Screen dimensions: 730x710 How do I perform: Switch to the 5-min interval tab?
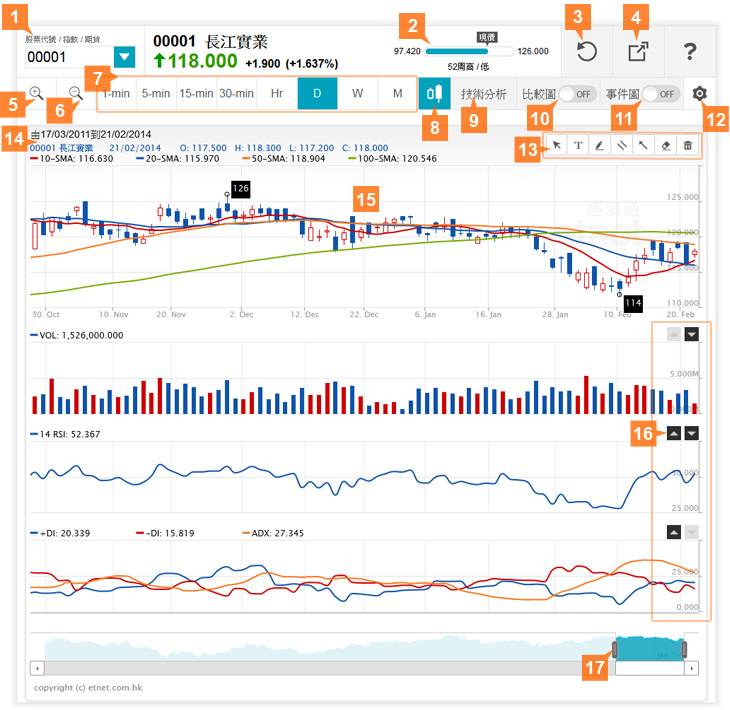coord(155,93)
